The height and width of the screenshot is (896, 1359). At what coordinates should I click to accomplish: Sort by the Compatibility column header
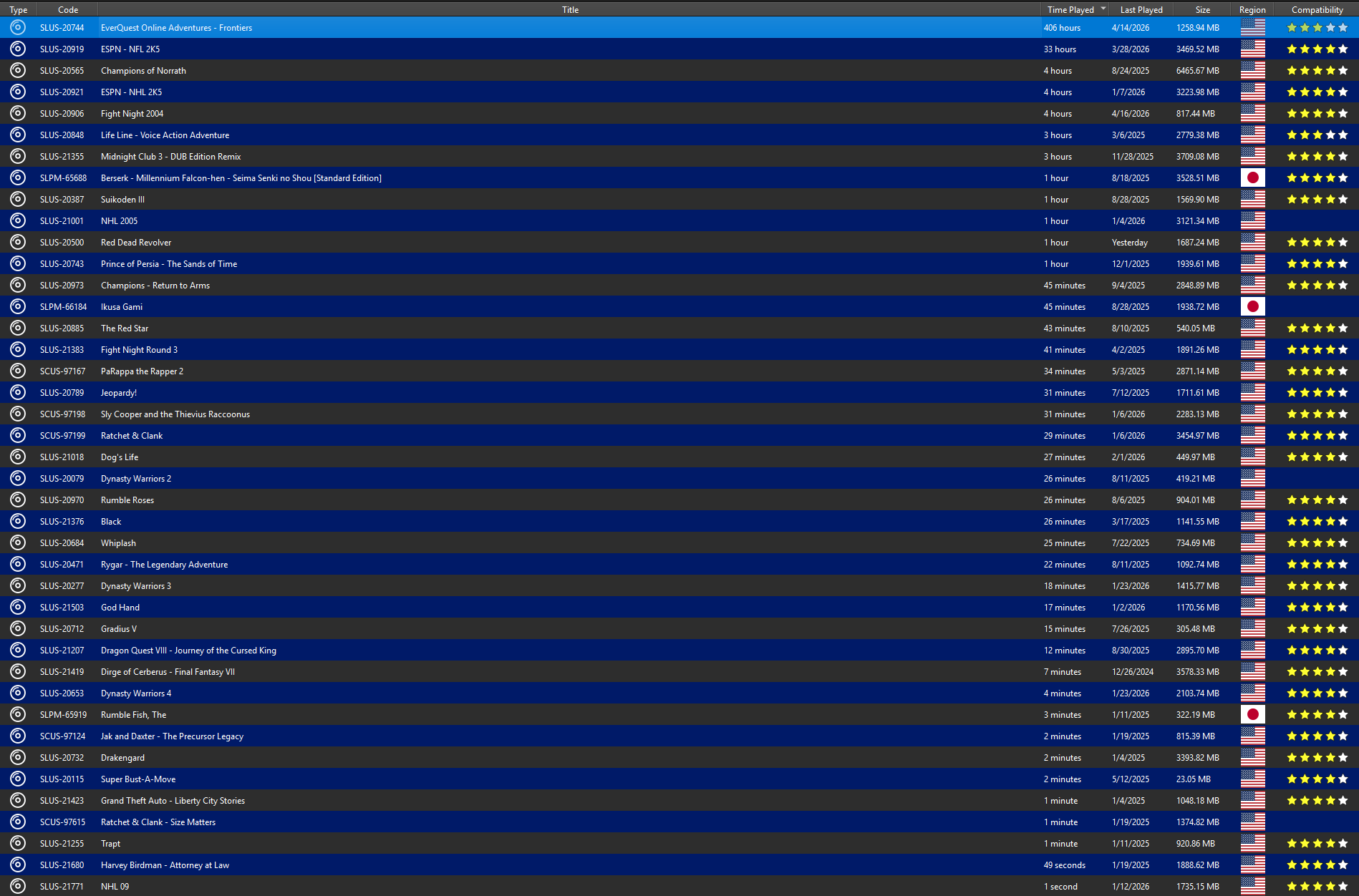(1317, 9)
